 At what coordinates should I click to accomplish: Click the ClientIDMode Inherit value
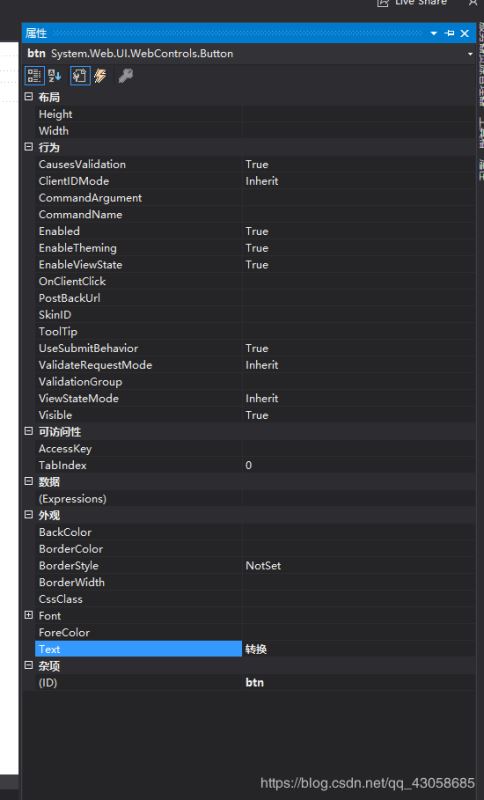point(262,181)
